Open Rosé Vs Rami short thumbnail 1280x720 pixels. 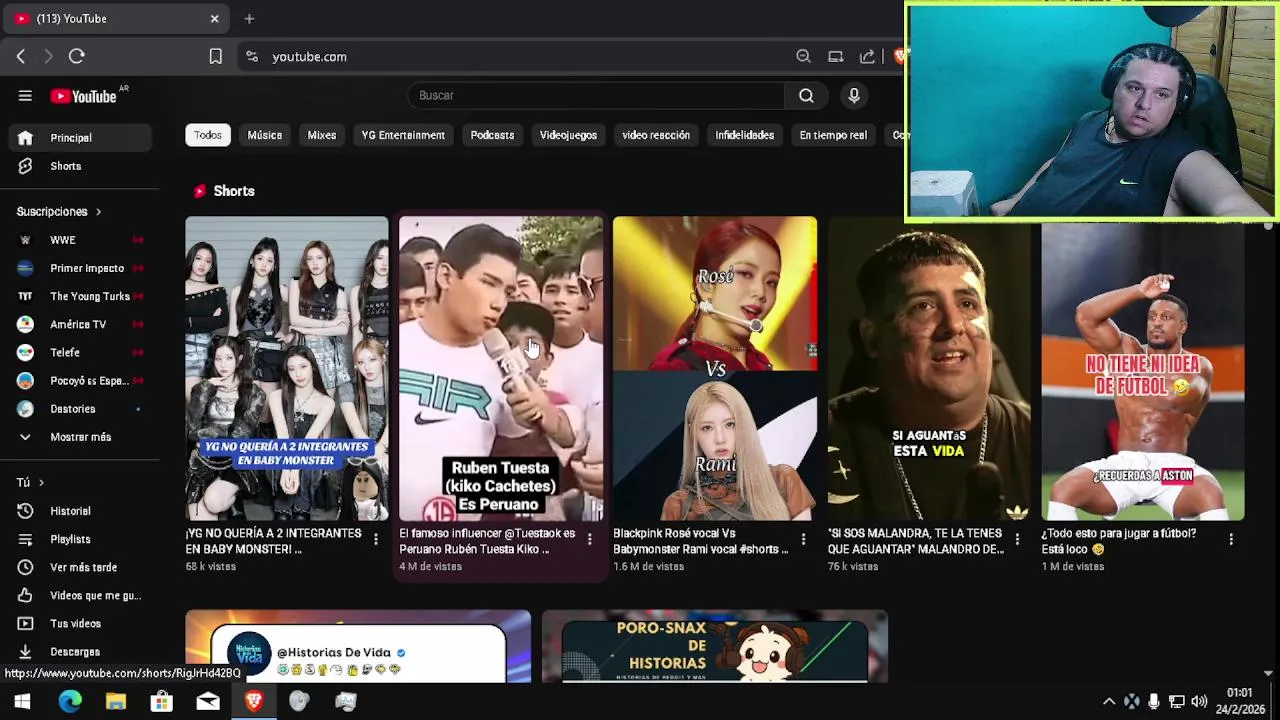tap(715, 368)
